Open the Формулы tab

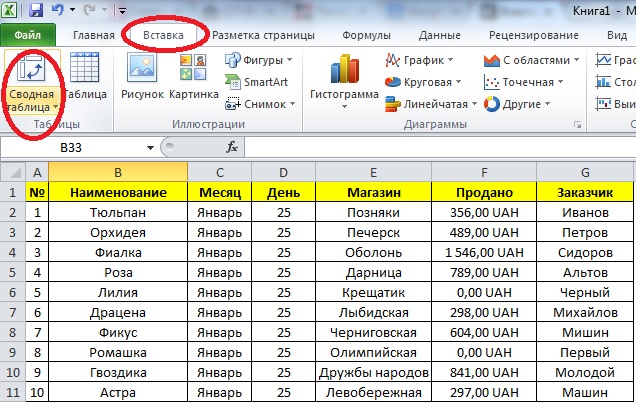tap(366, 35)
